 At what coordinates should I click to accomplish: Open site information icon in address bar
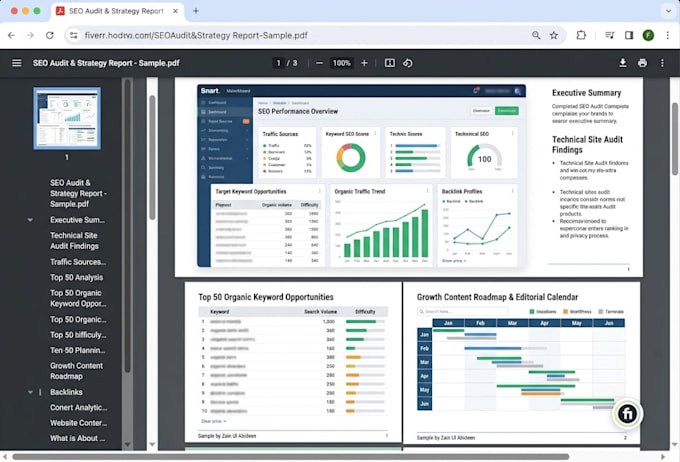[x=74, y=36]
